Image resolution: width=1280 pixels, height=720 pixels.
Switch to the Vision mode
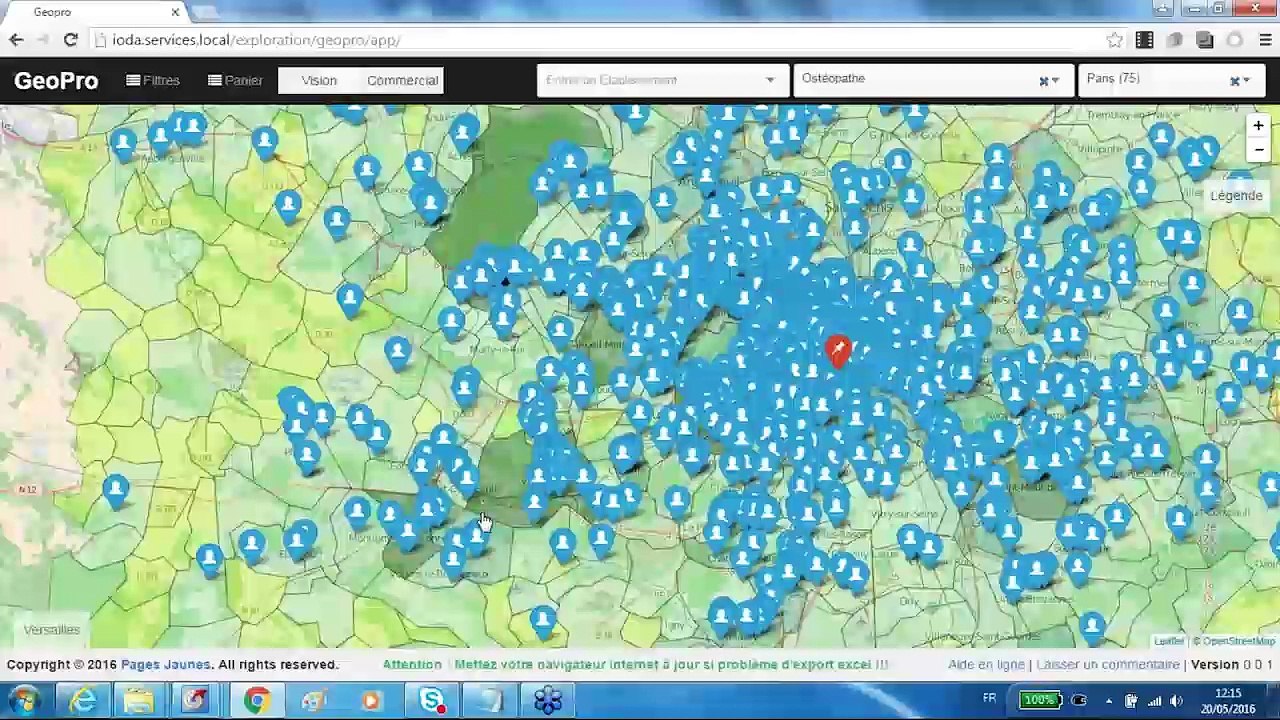(319, 80)
